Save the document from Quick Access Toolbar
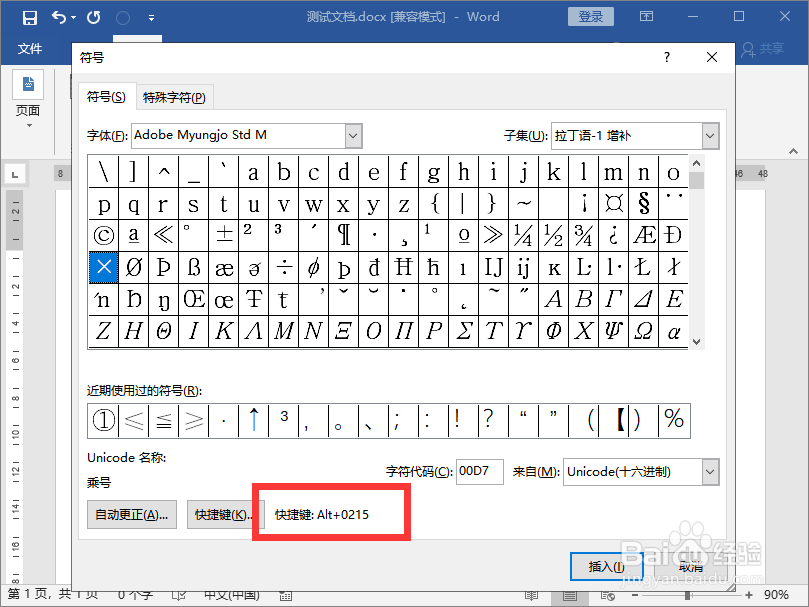Image resolution: width=809 pixels, height=607 pixels. click(29, 16)
